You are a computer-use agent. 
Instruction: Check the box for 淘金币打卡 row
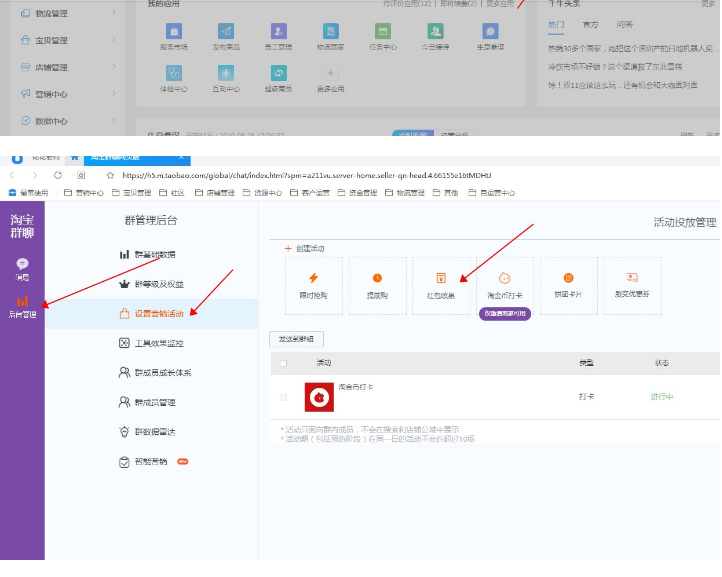pos(284,397)
